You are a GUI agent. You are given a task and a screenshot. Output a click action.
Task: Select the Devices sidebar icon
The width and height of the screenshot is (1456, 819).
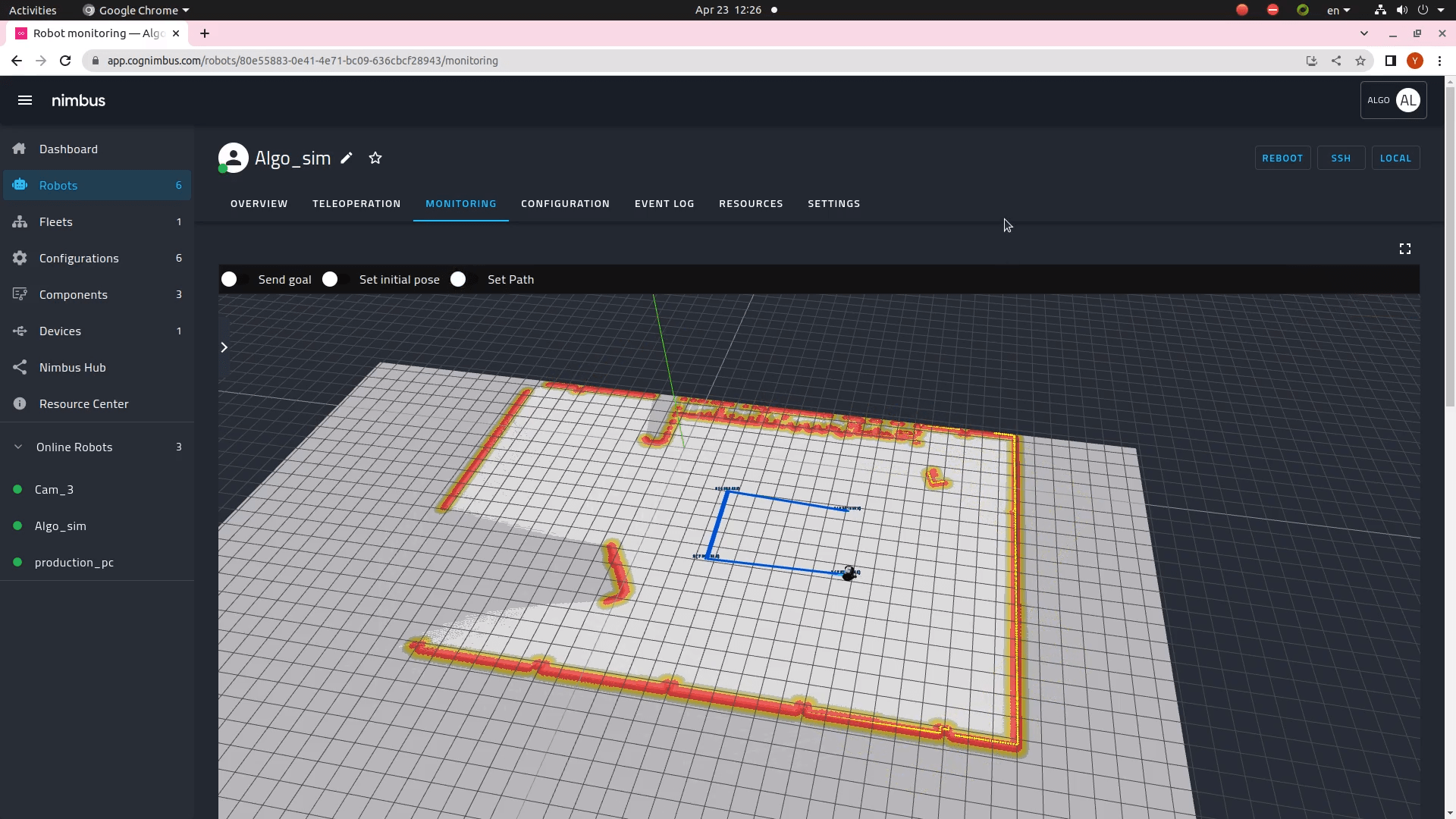point(19,331)
